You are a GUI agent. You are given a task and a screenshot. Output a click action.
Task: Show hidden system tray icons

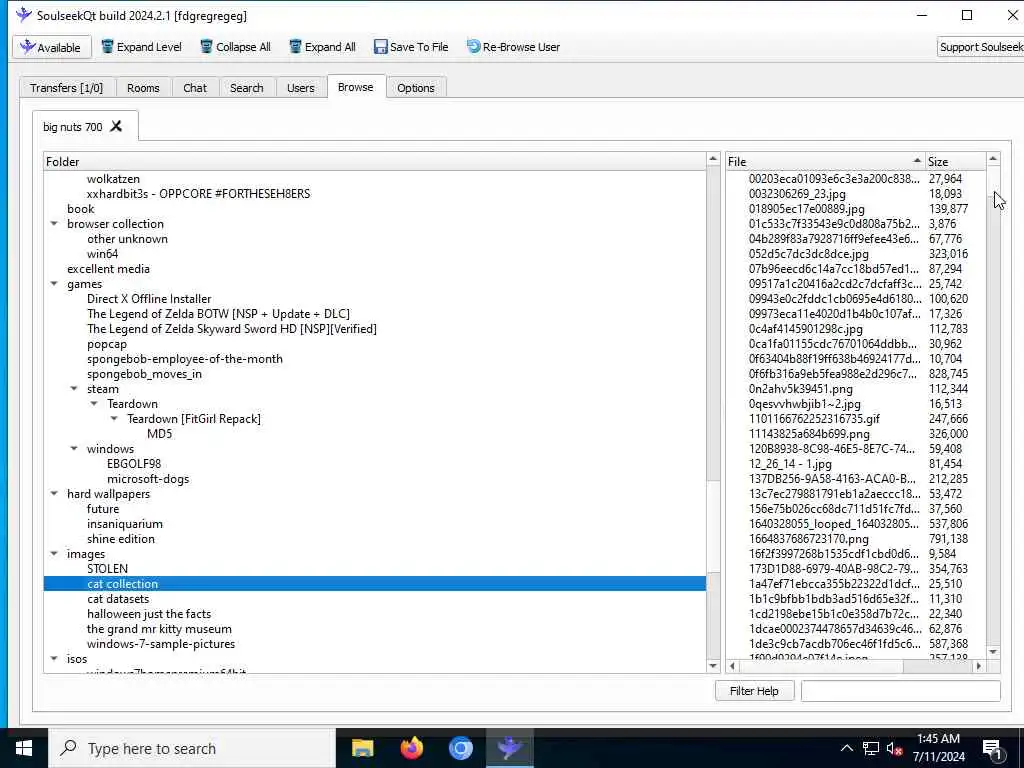coord(846,748)
